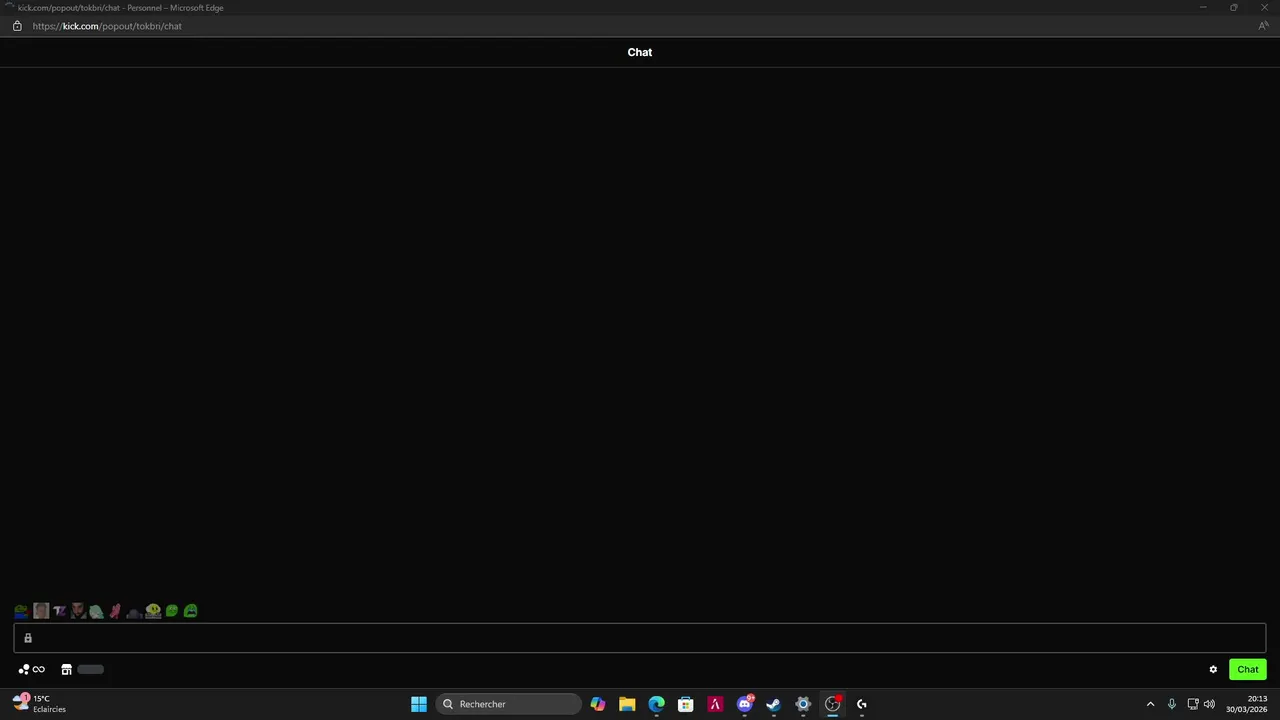Insert the green crying blob emote
The height and width of the screenshot is (720, 1280).
pos(190,611)
